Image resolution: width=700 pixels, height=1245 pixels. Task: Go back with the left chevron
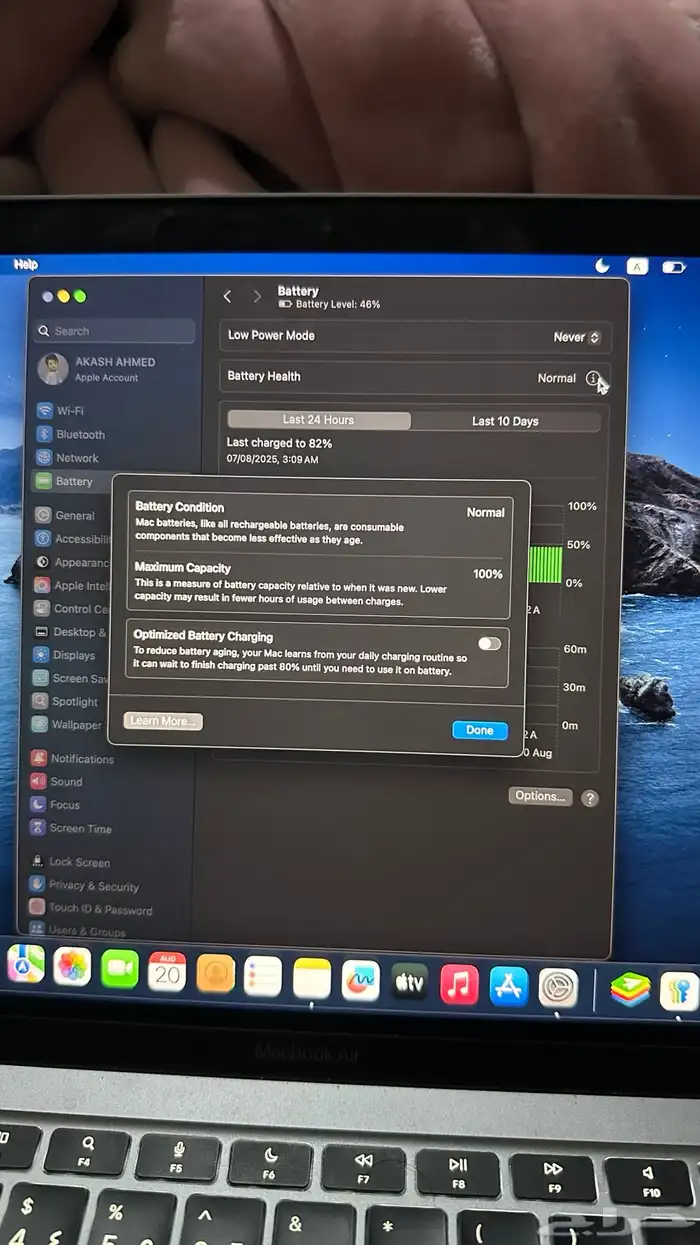click(228, 297)
